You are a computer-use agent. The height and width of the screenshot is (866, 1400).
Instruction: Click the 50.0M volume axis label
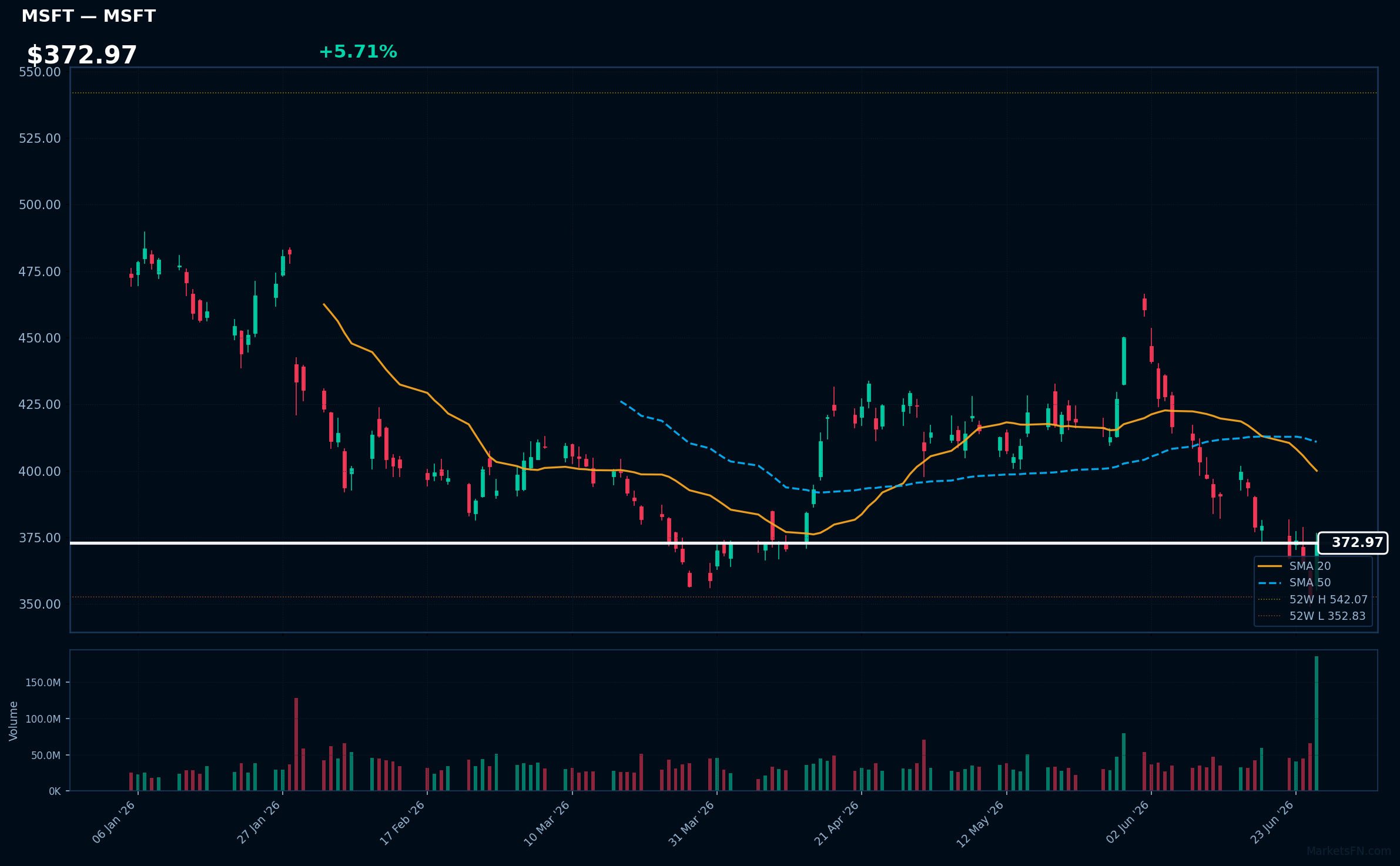(46, 756)
